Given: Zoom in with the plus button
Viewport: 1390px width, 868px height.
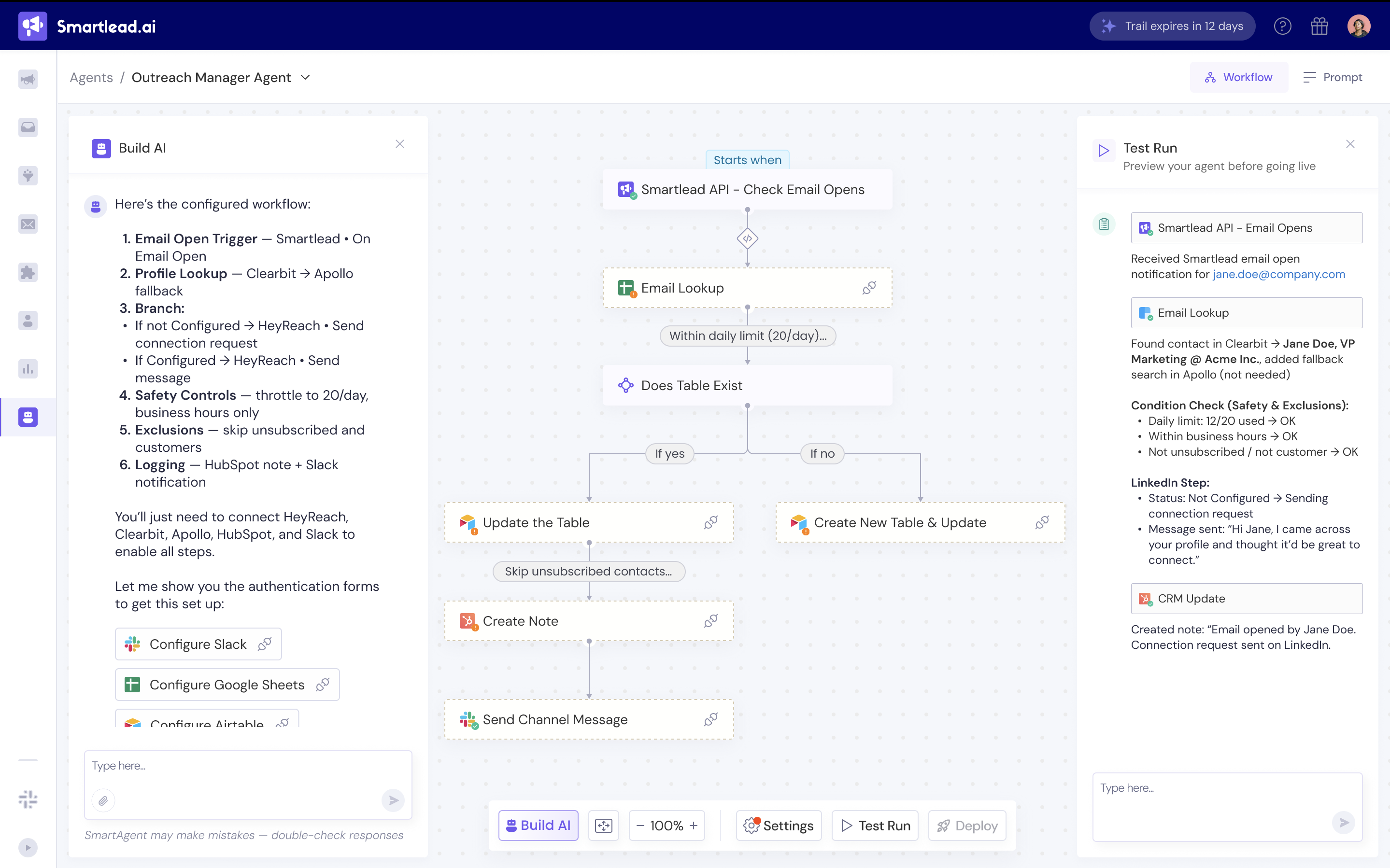Looking at the screenshot, I should coord(694,826).
